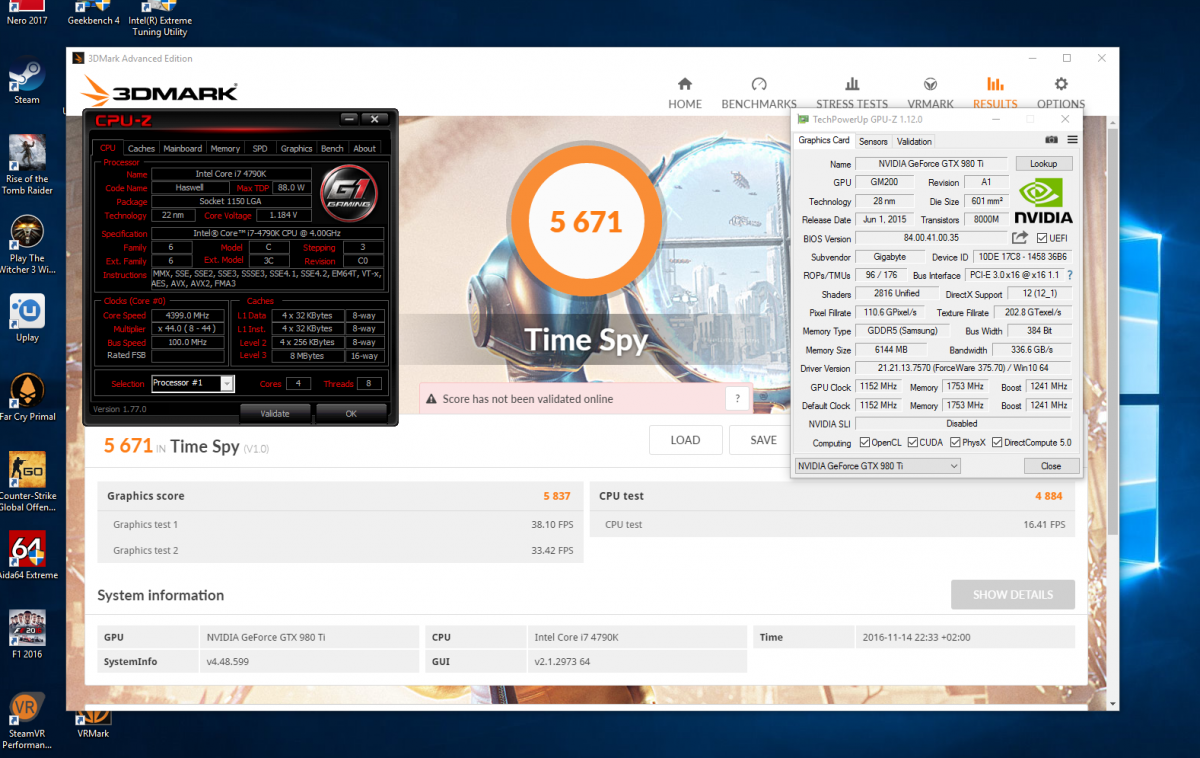Share the BIOS via export icon in GPU-Z
The height and width of the screenshot is (758, 1200).
[x=1020, y=238]
